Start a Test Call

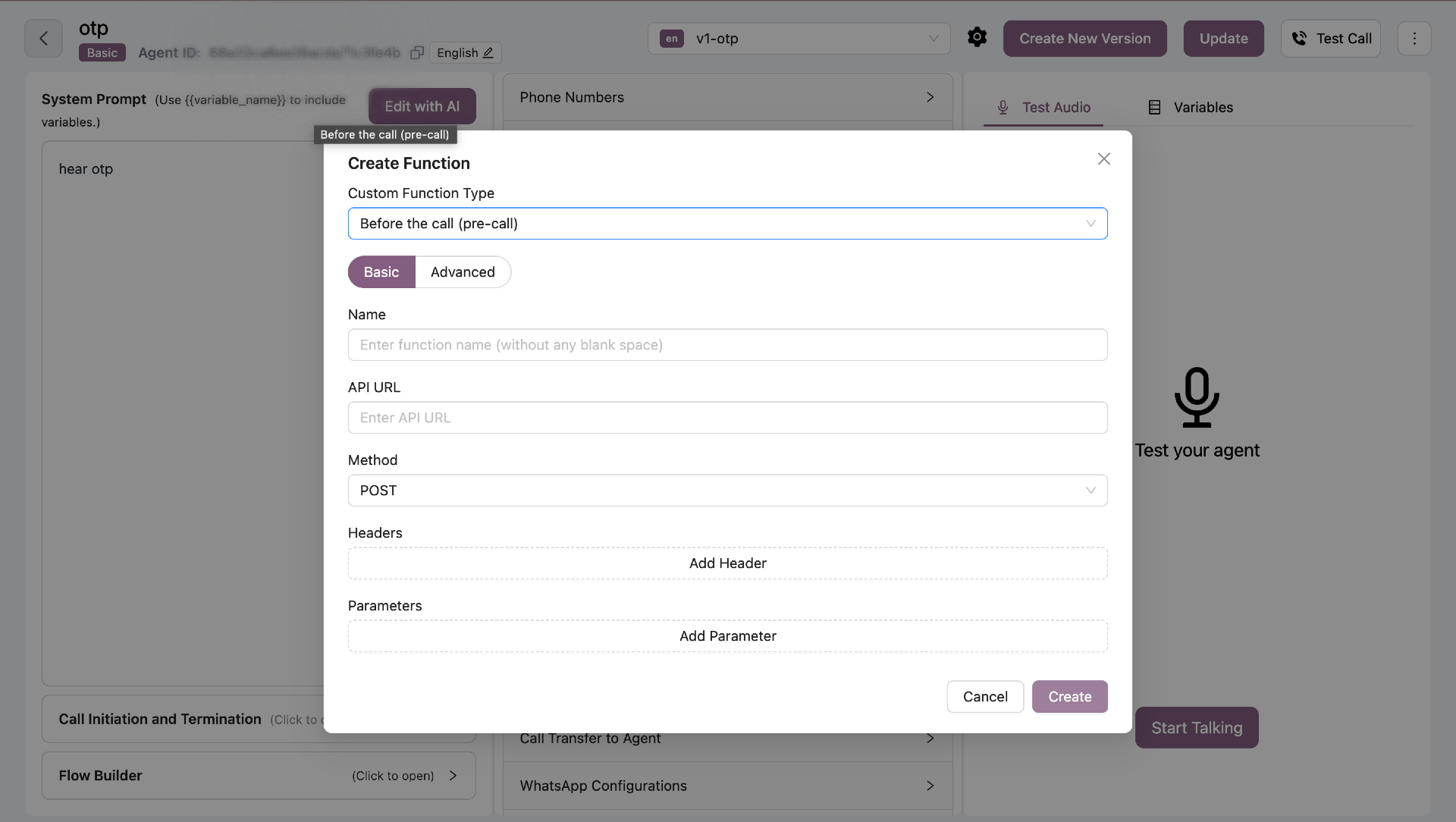pos(1331,39)
